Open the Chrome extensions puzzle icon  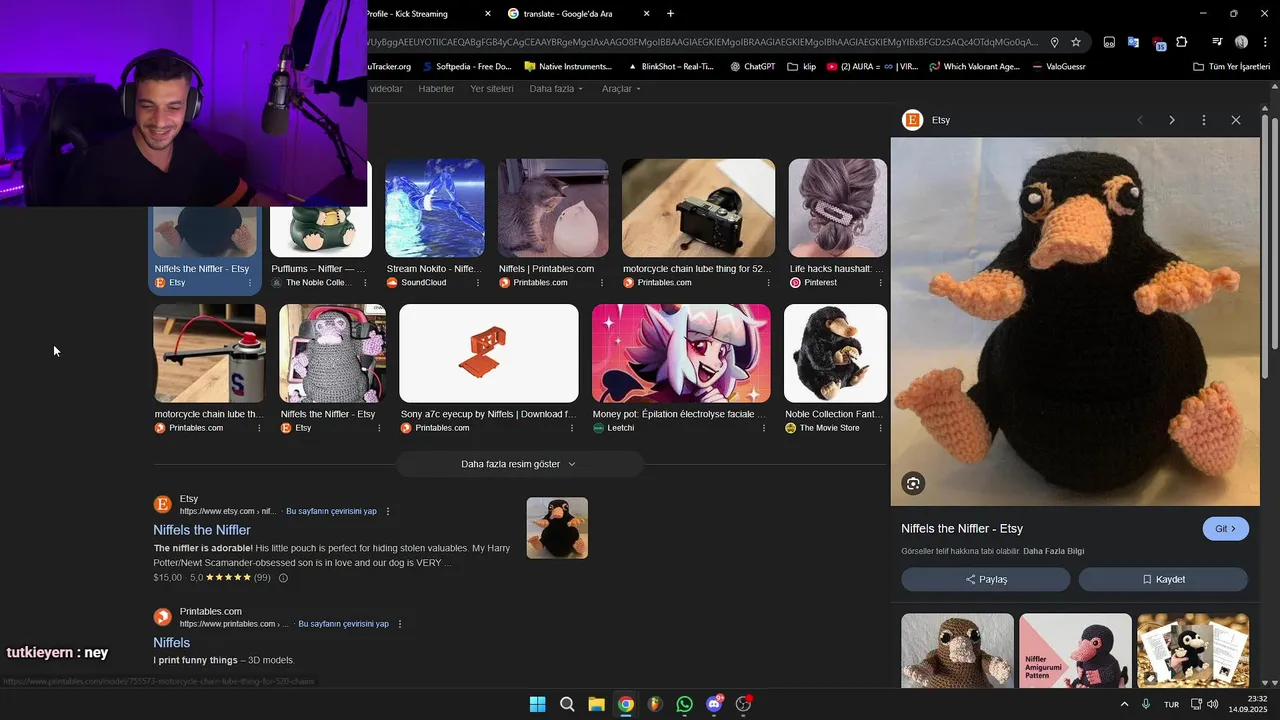pos(1182,42)
